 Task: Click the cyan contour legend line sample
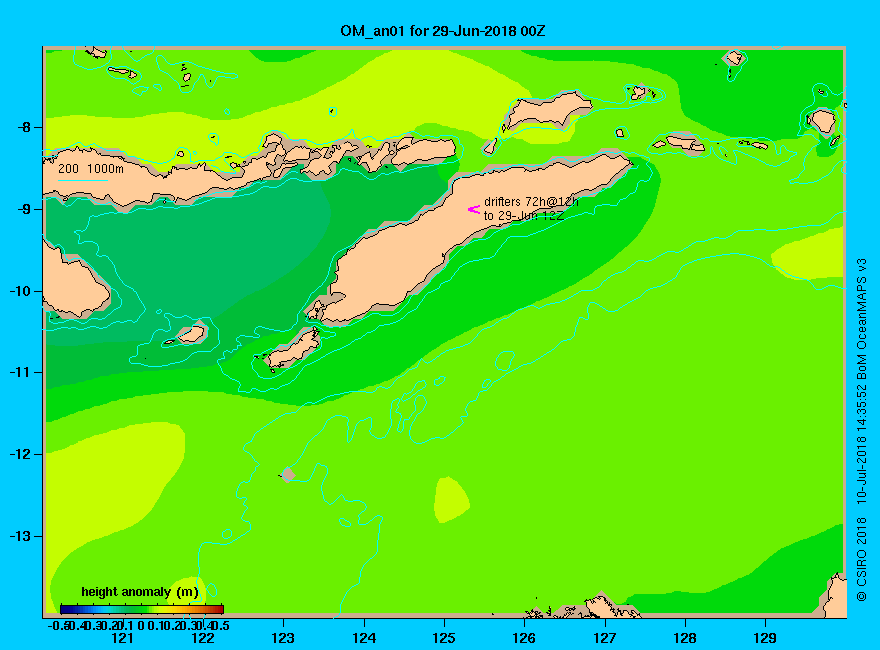tap(82, 180)
